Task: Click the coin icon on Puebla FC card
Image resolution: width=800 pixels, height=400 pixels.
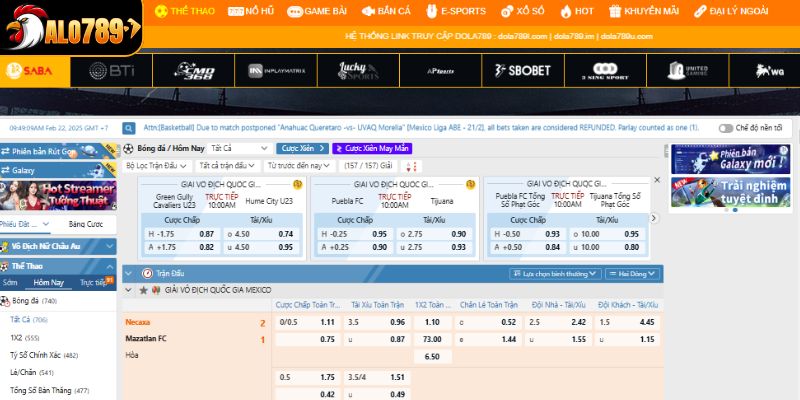Action: coord(470,184)
